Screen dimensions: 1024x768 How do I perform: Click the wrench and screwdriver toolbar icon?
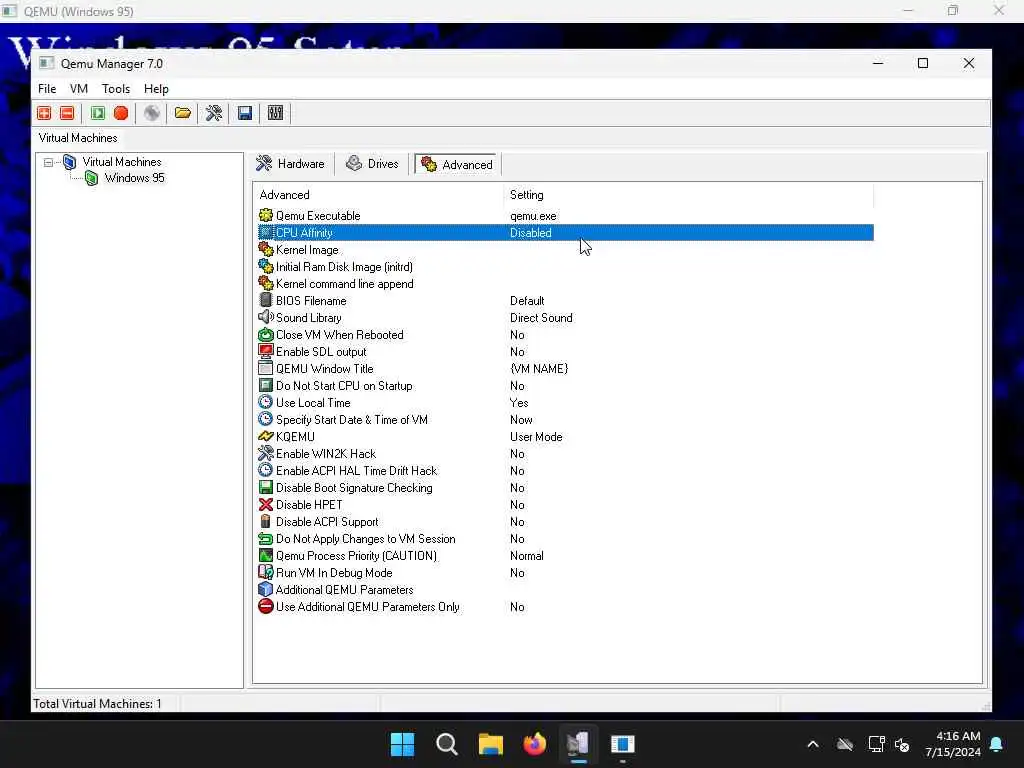click(214, 113)
